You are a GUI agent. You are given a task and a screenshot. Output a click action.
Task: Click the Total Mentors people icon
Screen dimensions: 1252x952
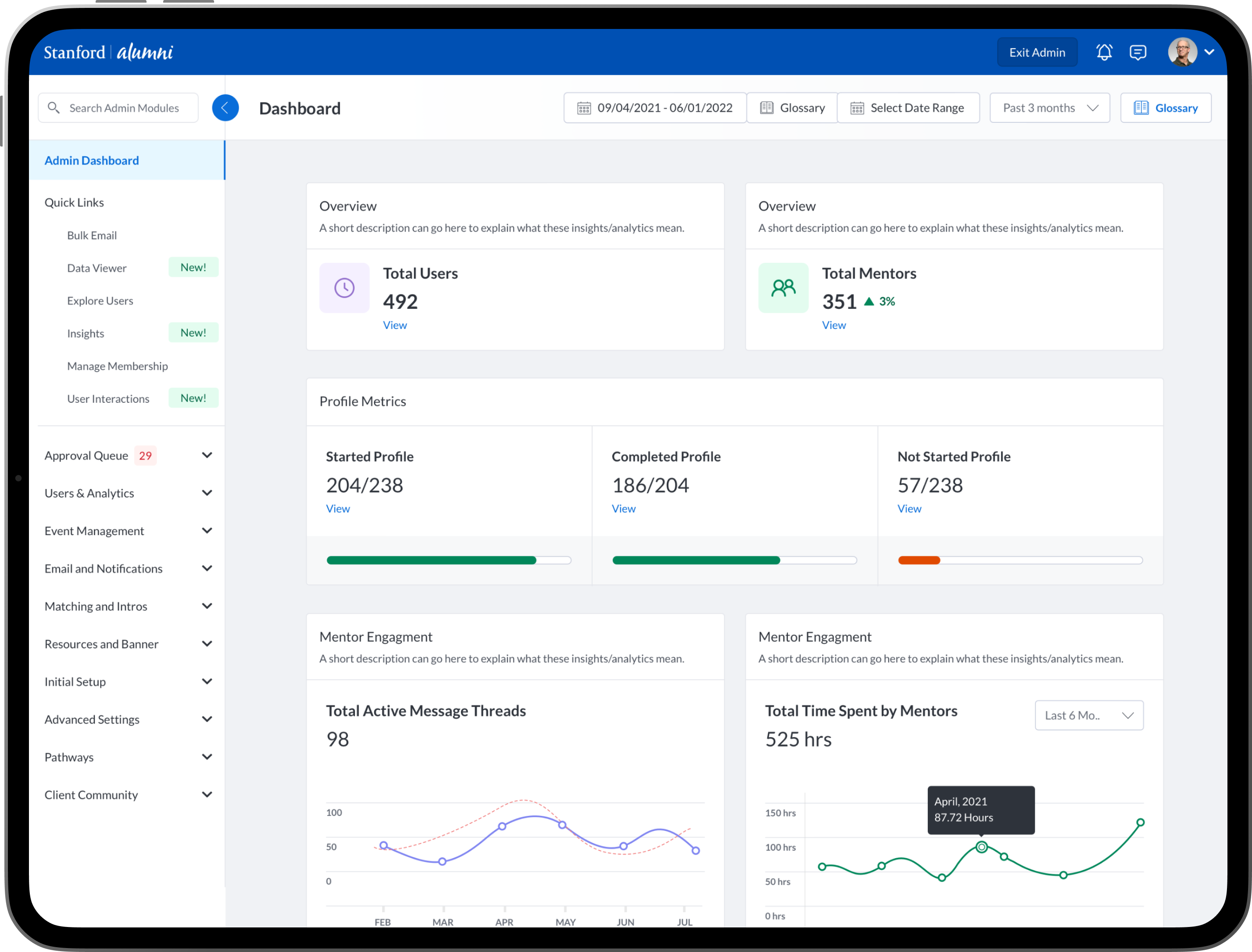point(783,288)
